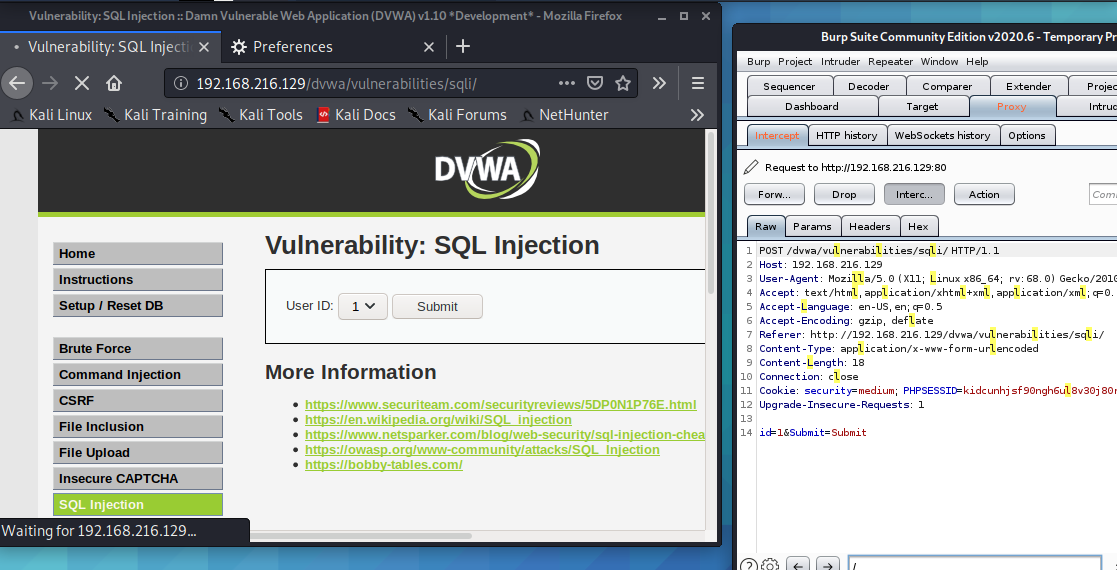Open File Upload sidebar link

(x=137, y=452)
